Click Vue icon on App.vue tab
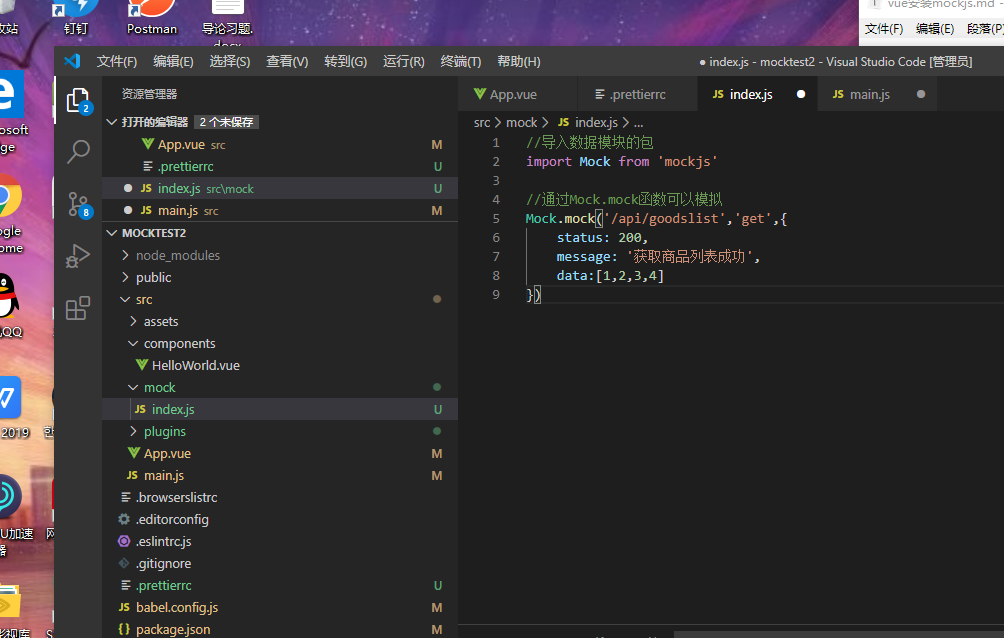 (480, 94)
